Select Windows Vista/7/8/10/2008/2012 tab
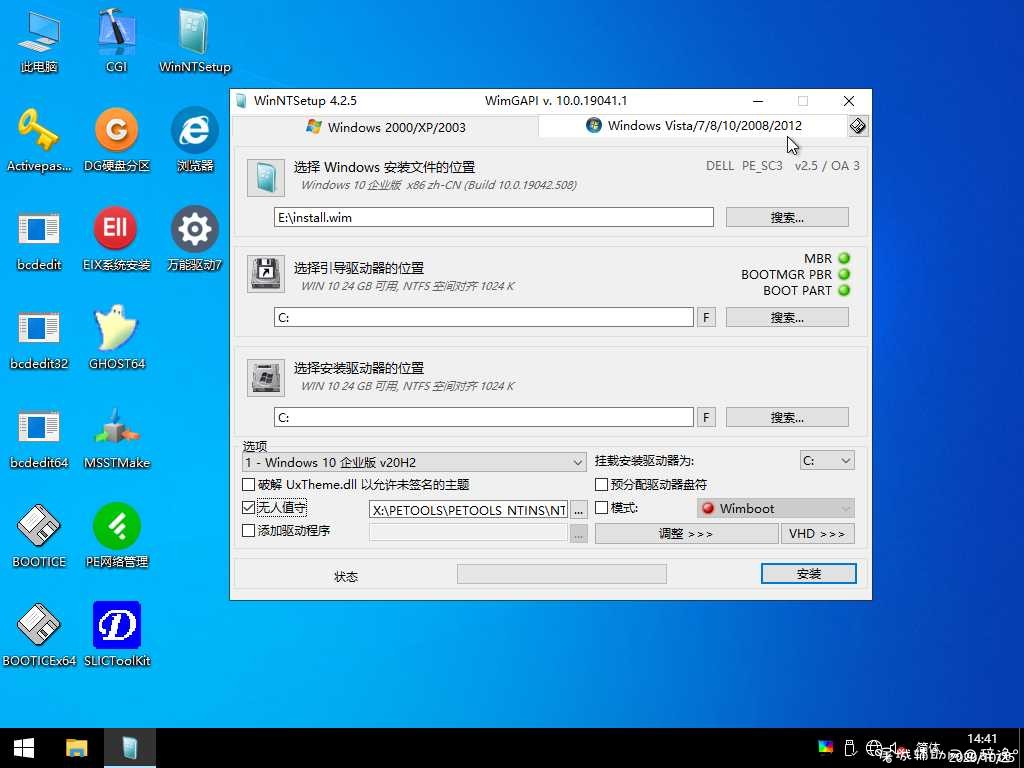Image resolution: width=1024 pixels, height=768 pixels. [694, 125]
